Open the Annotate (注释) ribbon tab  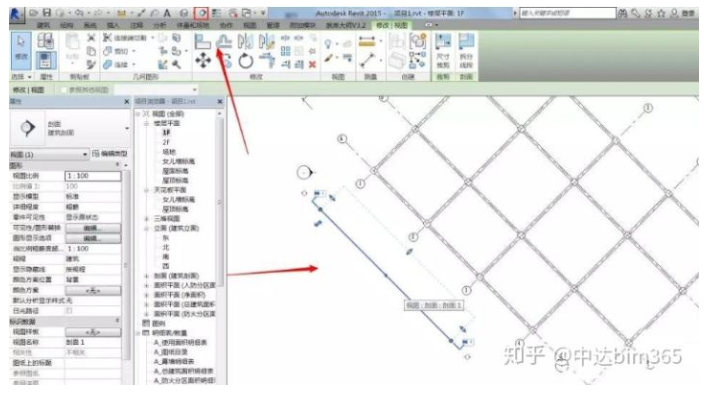[x=136, y=25]
